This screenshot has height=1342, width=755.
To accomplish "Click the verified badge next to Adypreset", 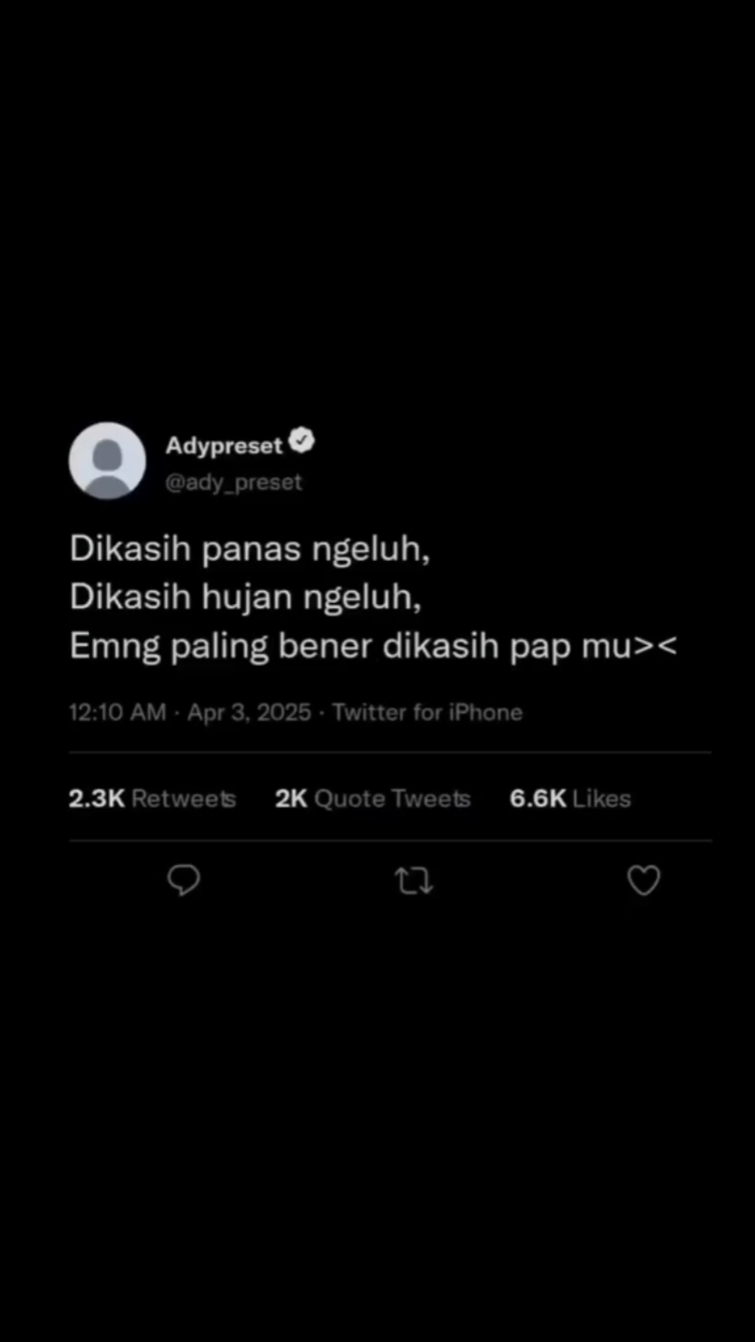I will coord(302,442).
